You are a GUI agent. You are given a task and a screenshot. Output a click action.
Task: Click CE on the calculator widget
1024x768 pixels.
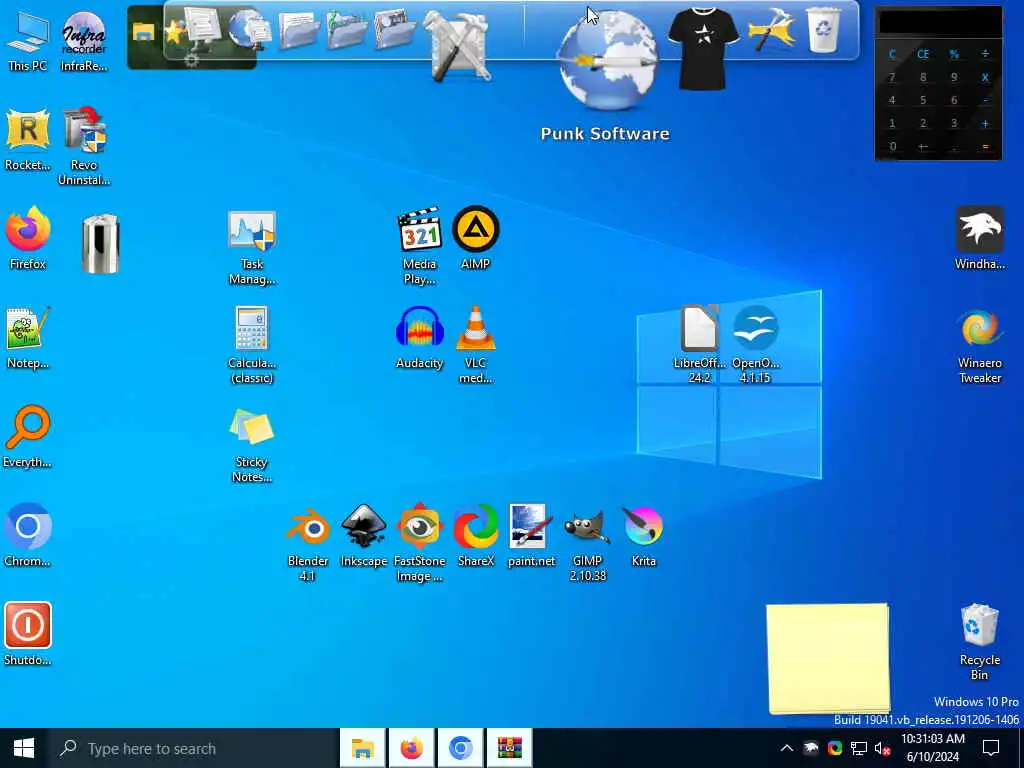[x=923, y=54]
